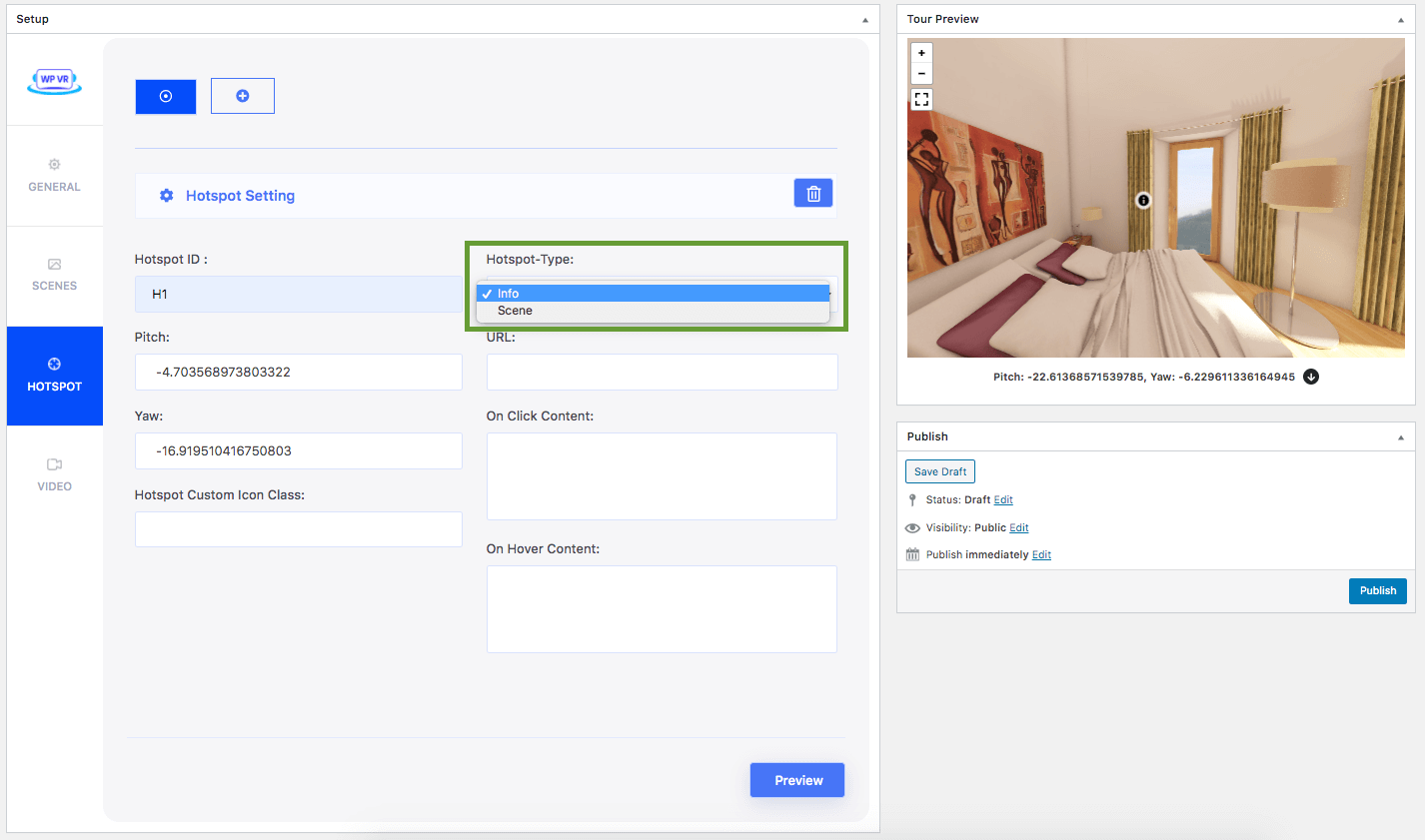Screen dimensions: 1425x840
Task: Click the info hotspot marker in the preview
Action: (x=1143, y=200)
